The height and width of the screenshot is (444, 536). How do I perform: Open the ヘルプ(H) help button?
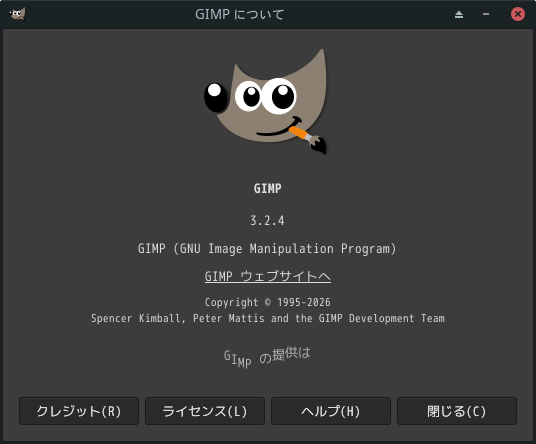click(331, 411)
